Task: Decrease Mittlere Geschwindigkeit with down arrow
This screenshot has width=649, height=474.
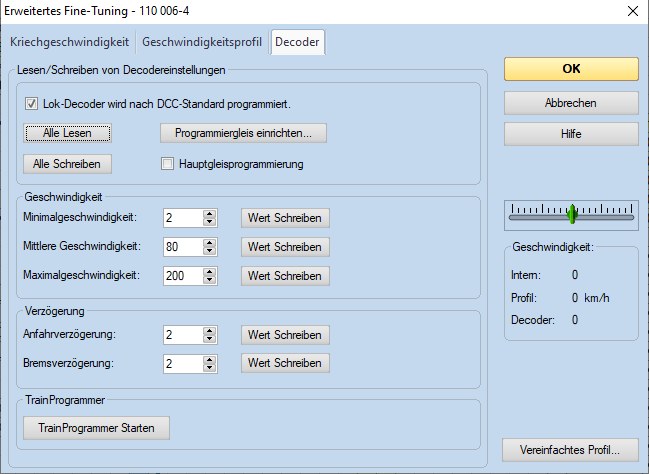Action: pos(209,251)
